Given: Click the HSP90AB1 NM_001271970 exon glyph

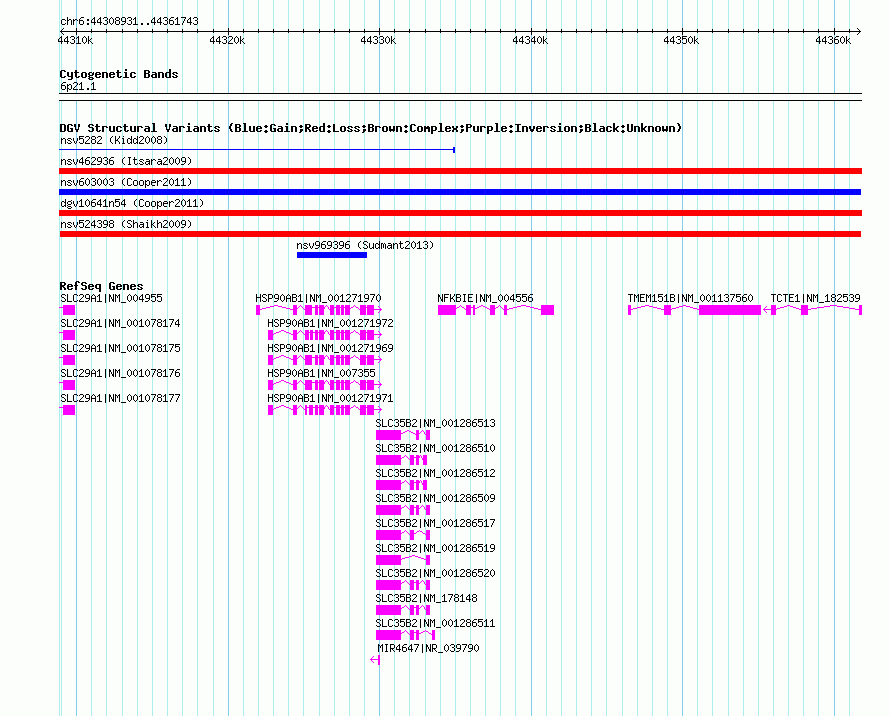Looking at the screenshot, I should pos(318,310).
